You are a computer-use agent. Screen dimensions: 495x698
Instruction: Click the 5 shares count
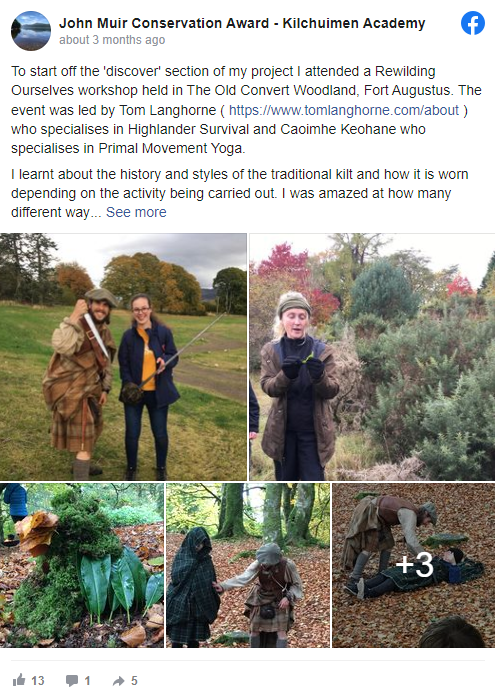click(x=134, y=681)
